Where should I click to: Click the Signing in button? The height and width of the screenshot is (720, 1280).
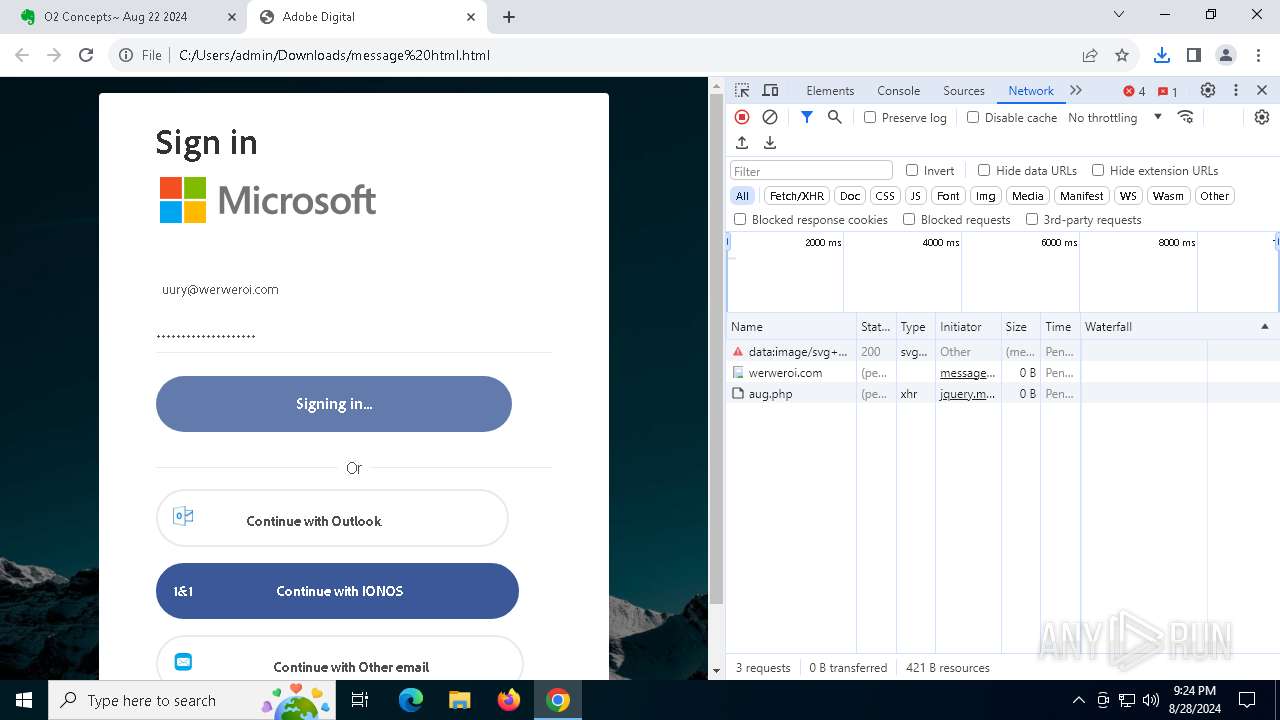pos(334,404)
